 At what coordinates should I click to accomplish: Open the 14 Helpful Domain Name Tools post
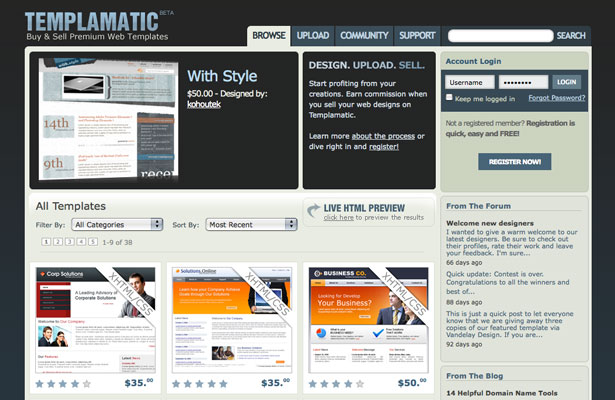502,393
